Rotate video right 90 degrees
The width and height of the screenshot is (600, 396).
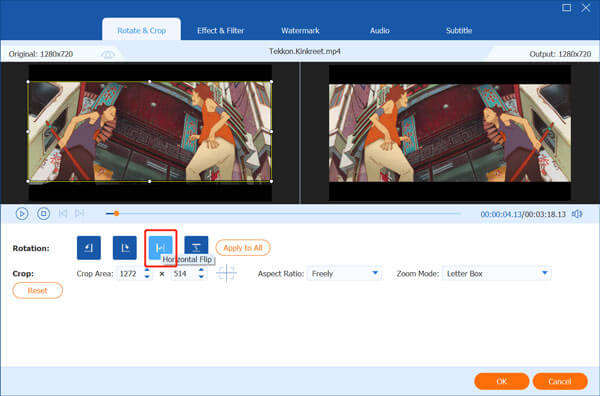point(124,248)
